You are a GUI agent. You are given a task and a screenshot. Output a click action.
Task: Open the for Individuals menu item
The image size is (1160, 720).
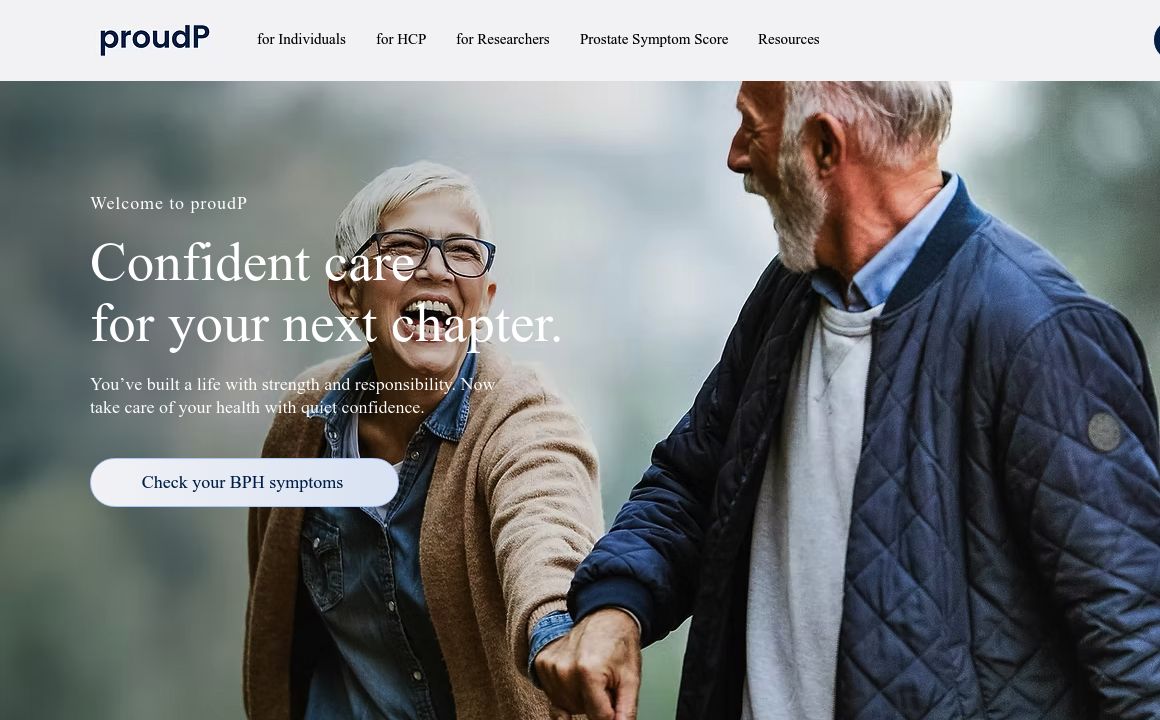click(301, 39)
